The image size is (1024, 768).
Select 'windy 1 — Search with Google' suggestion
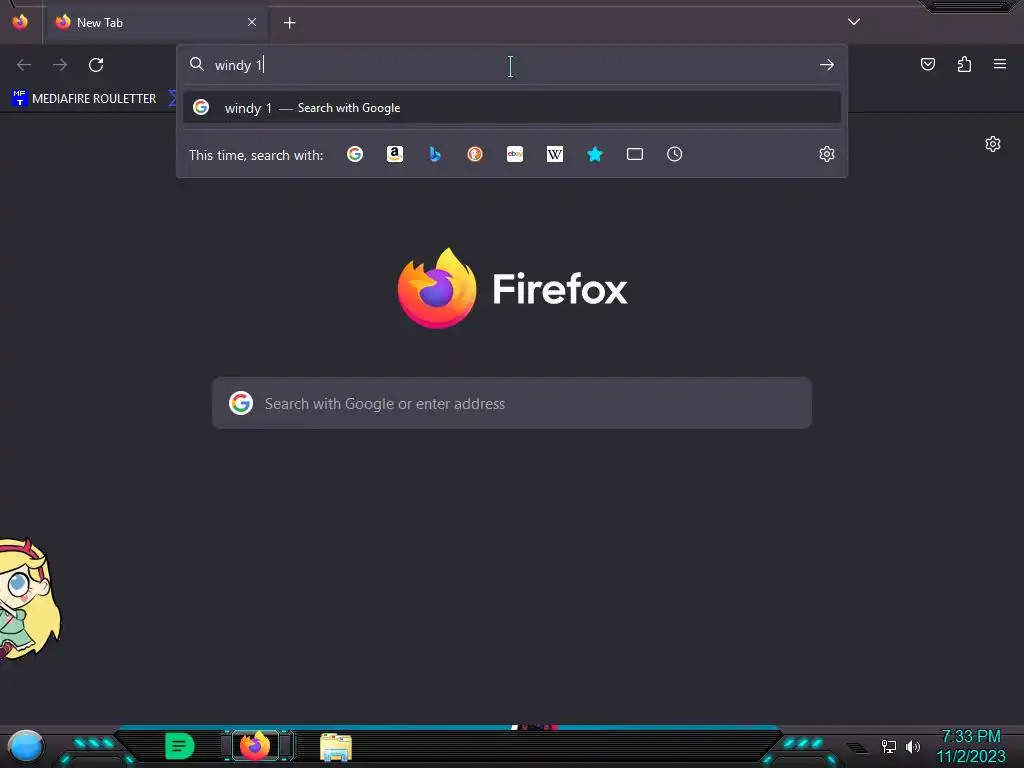(512, 108)
